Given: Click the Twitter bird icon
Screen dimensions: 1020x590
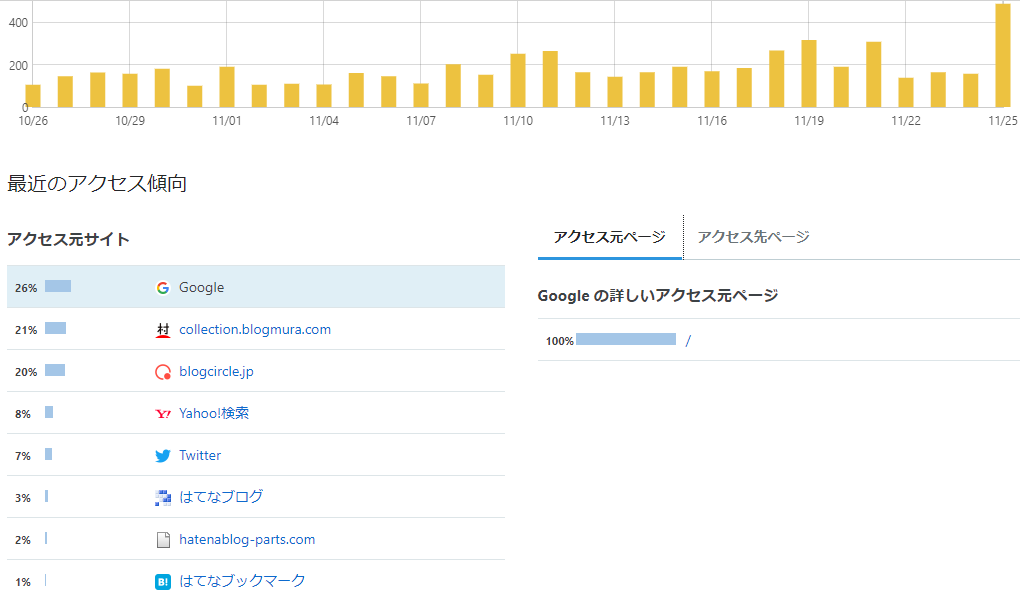Looking at the screenshot, I should click(162, 455).
